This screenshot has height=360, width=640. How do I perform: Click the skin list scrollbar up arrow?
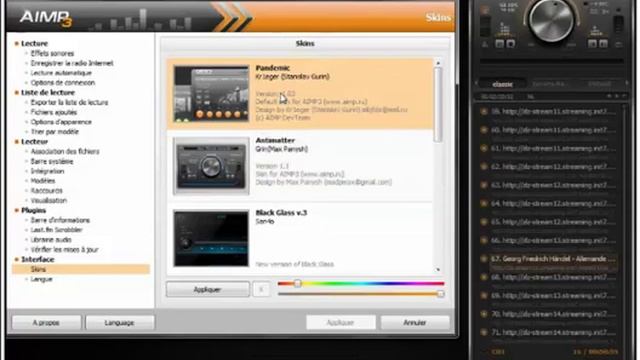click(438, 63)
